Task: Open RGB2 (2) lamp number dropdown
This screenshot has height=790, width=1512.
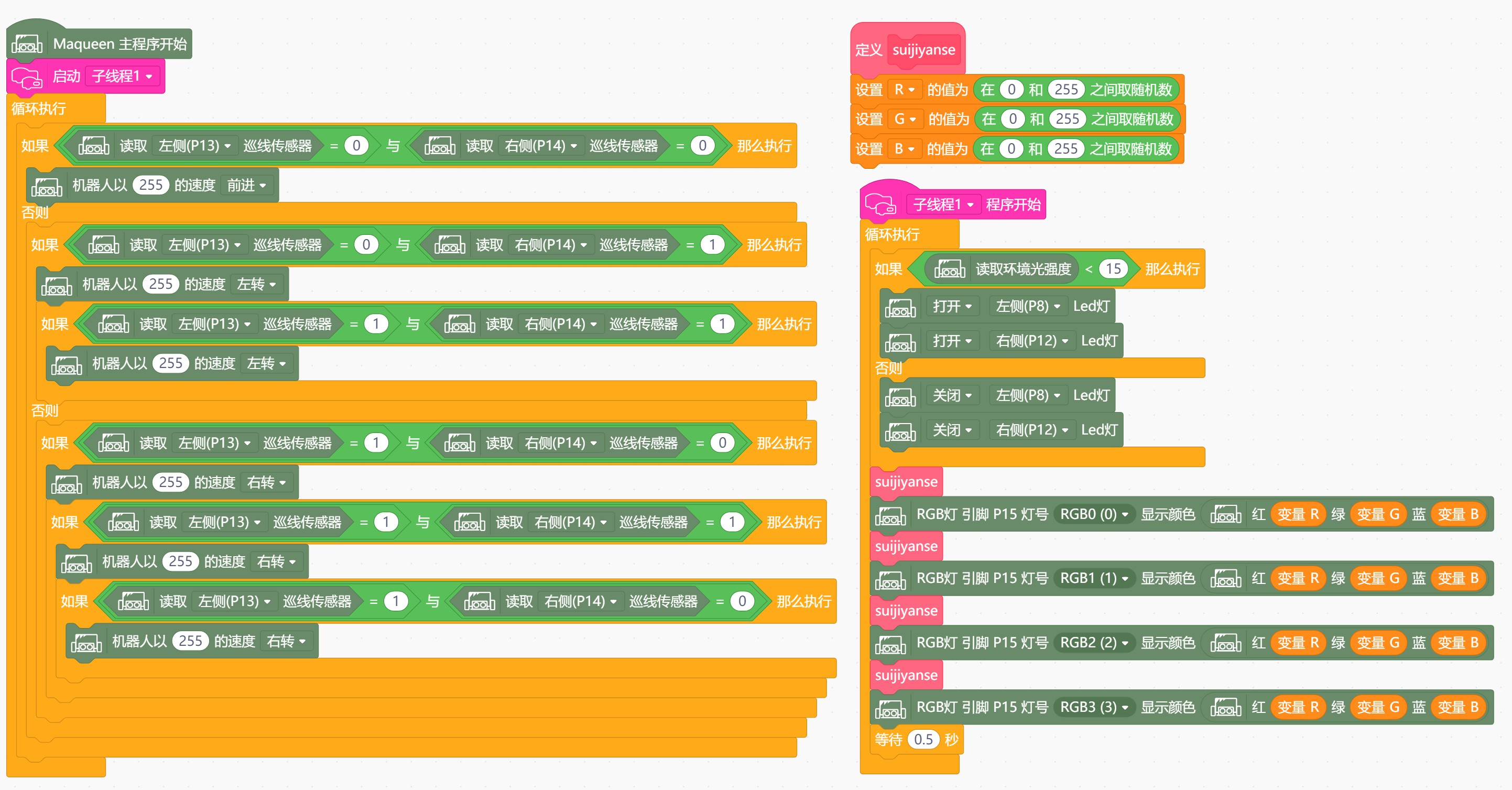Action: (x=1094, y=643)
